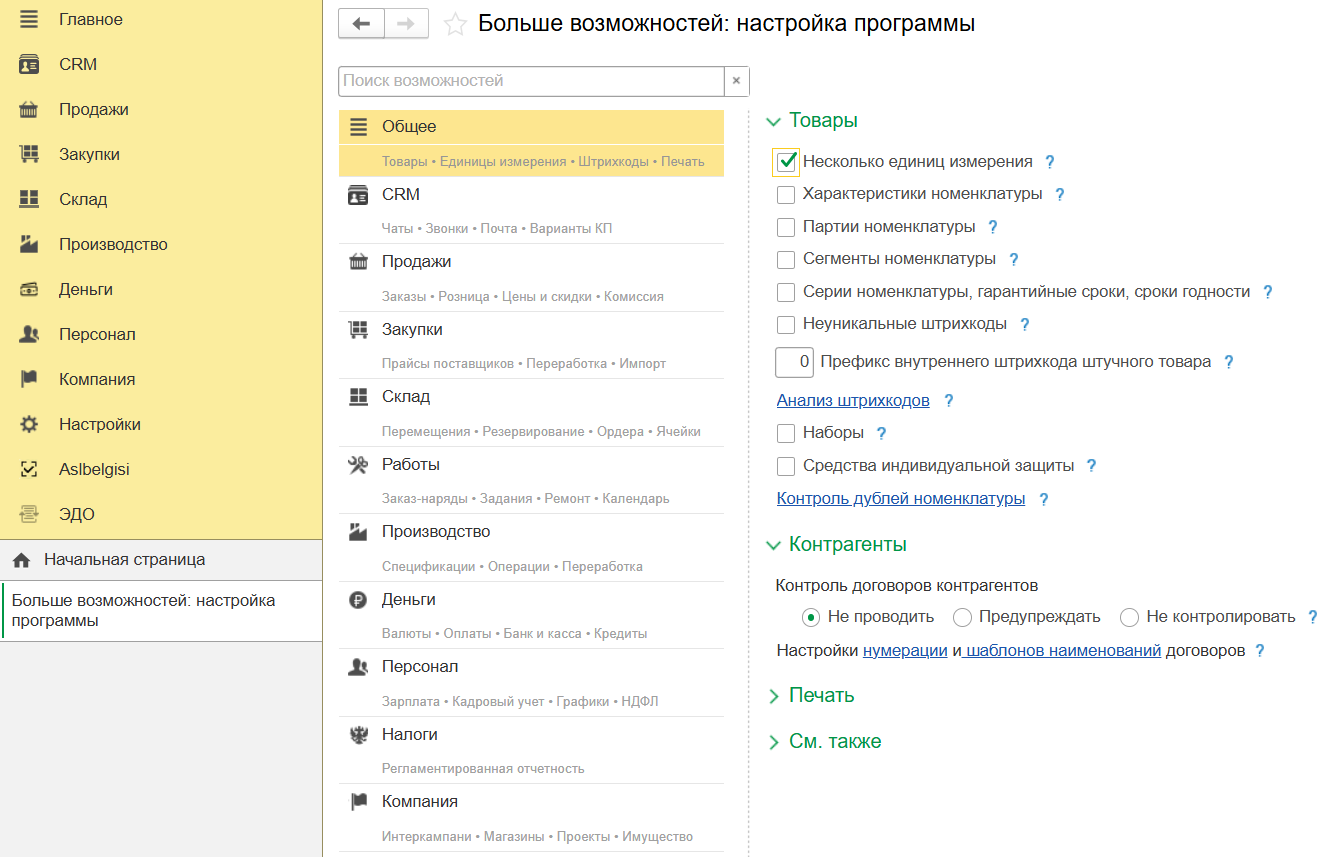Image resolution: width=1324 pixels, height=857 pixels.
Task: Select the Предупреждать radio option
Action: click(962, 617)
